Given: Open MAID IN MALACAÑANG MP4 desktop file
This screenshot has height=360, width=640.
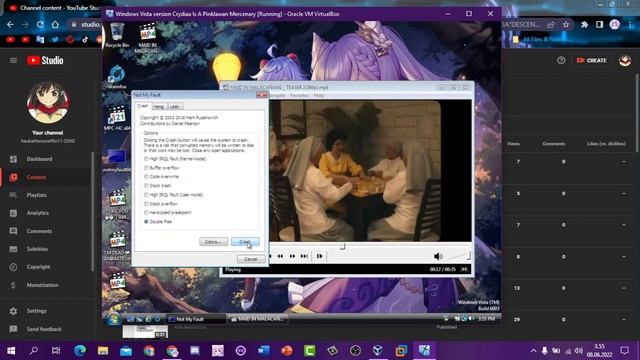Looking at the screenshot, I should tap(147, 38).
